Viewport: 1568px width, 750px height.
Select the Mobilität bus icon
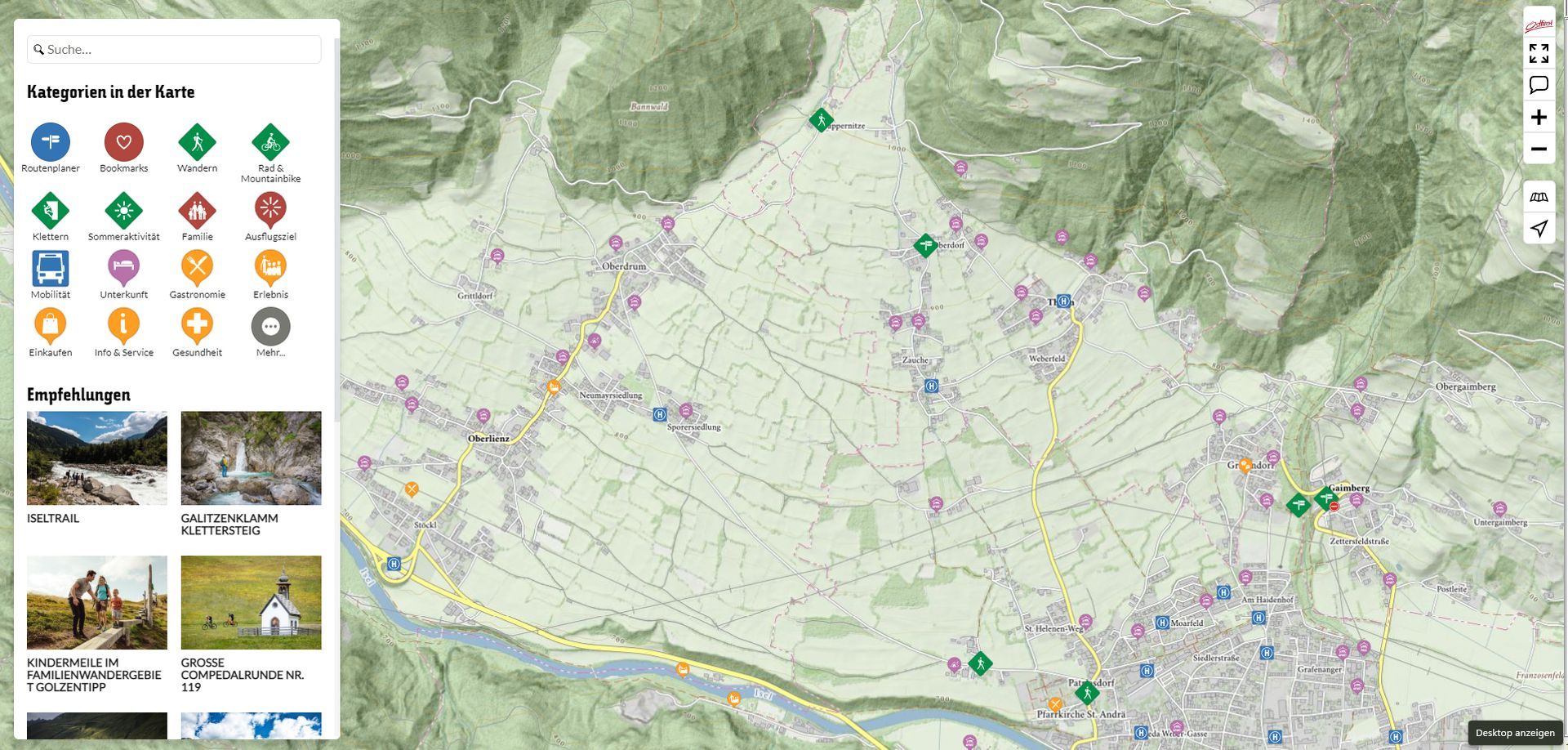coord(51,268)
